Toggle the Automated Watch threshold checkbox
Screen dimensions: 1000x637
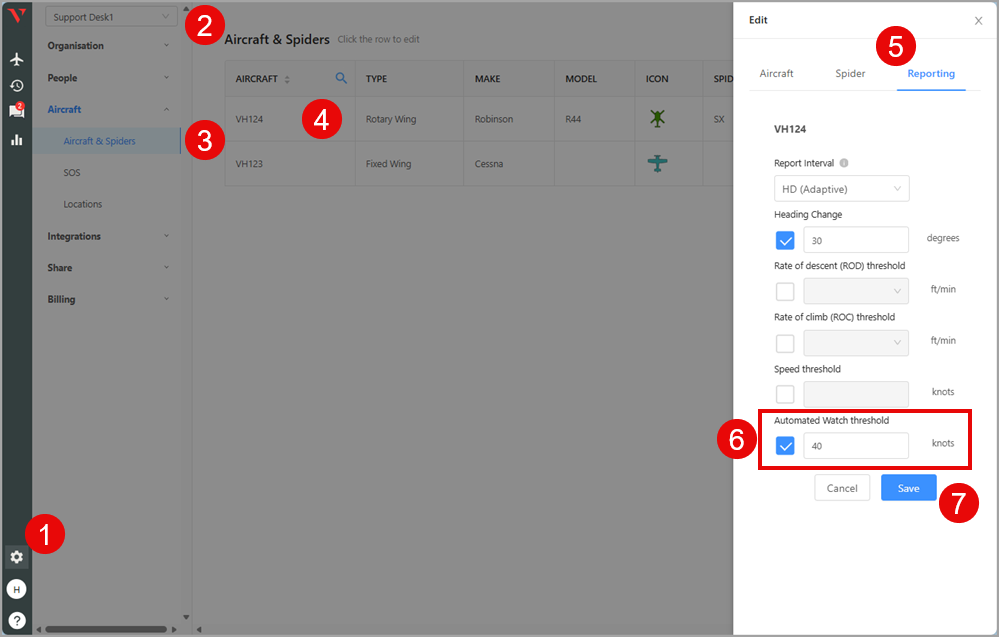tap(785, 446)
